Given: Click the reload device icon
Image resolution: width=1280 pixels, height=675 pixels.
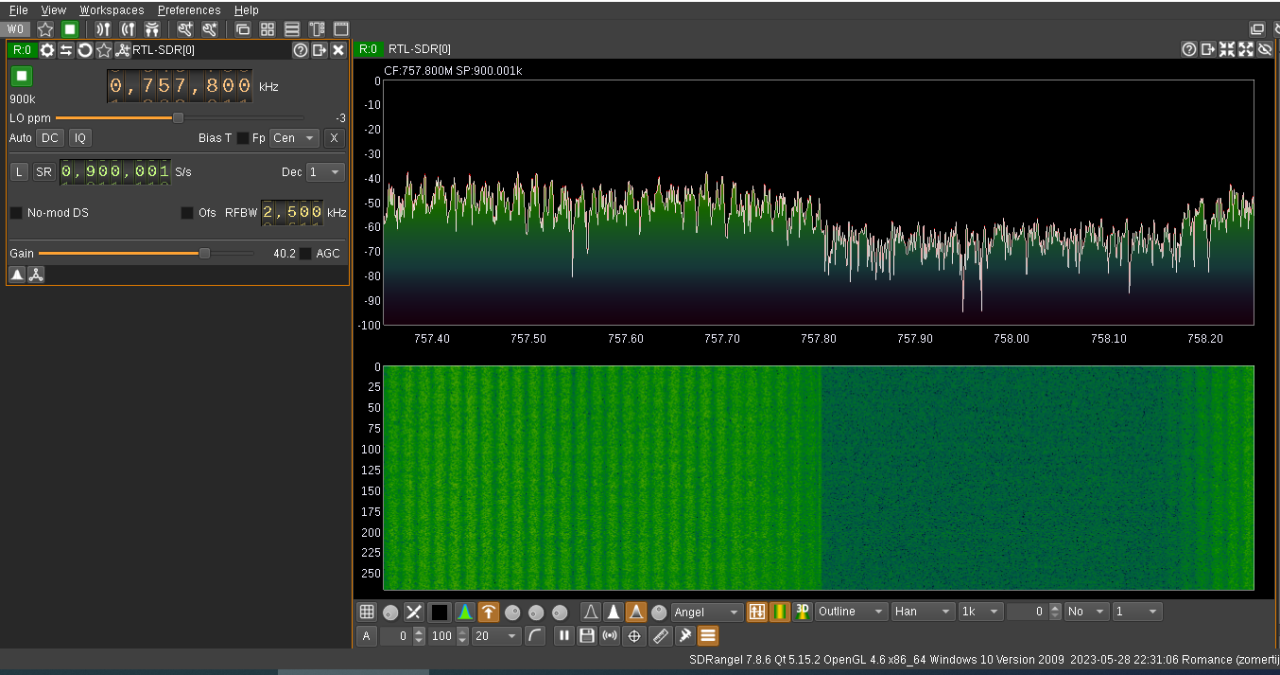Looking at the screenshot, I should coord(85,50).
